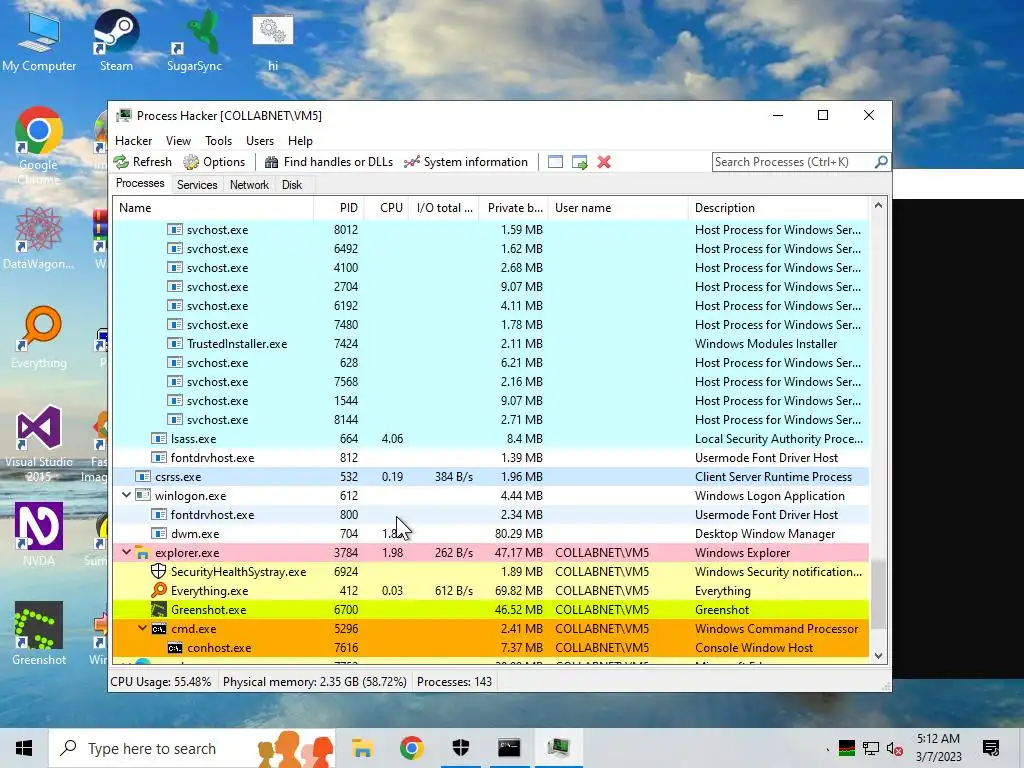The image size is (1024, 768).
Task: Open Options from the toolbar
Action: pyautogui.click(x=214, y=162)
